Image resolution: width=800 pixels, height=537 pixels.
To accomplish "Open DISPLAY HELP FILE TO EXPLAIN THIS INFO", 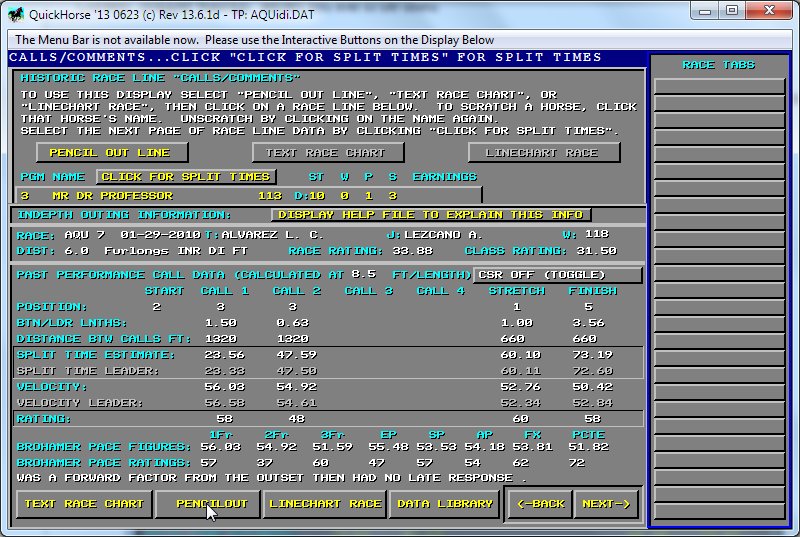I will pyautogui.click(x=431, y=215).
